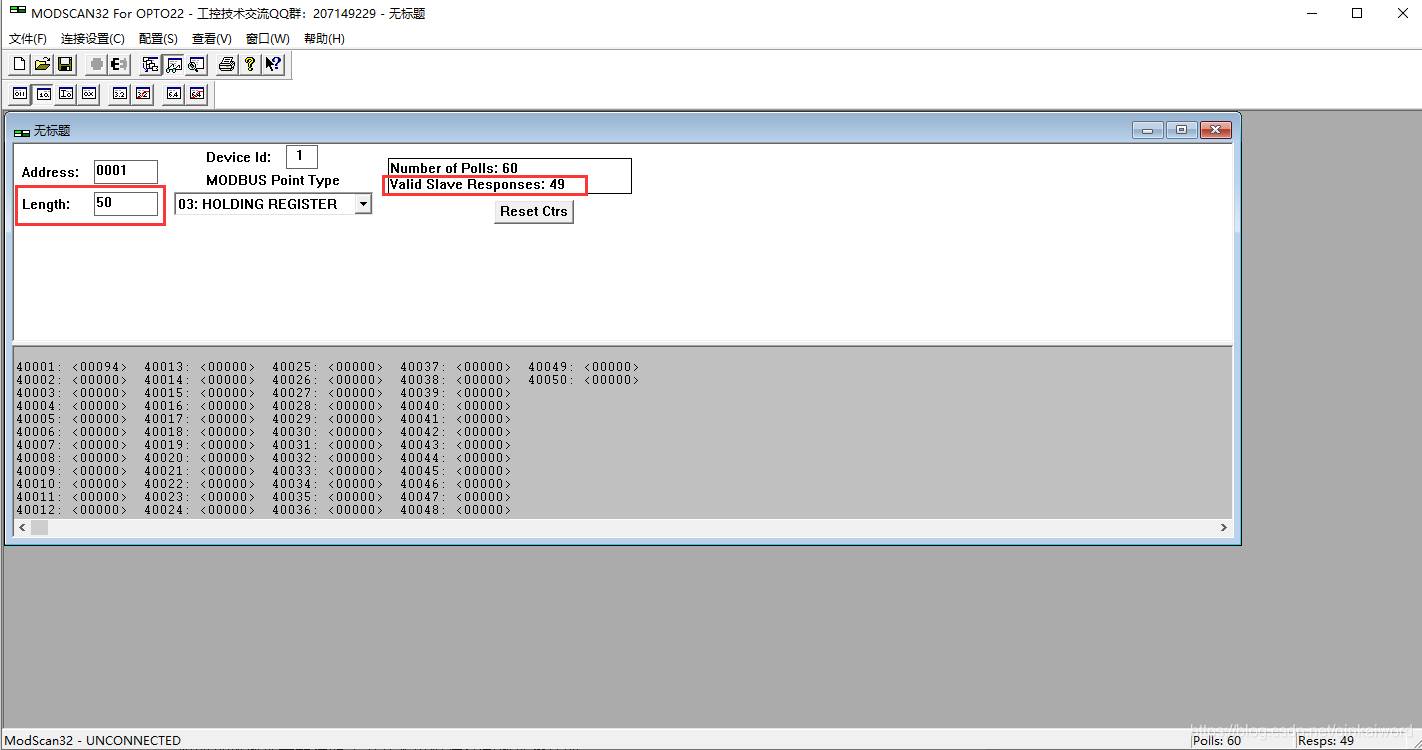Viewport: 1422px width, 750px height.
Task: Click the Length input field
Action: click(x=126, y=204)
